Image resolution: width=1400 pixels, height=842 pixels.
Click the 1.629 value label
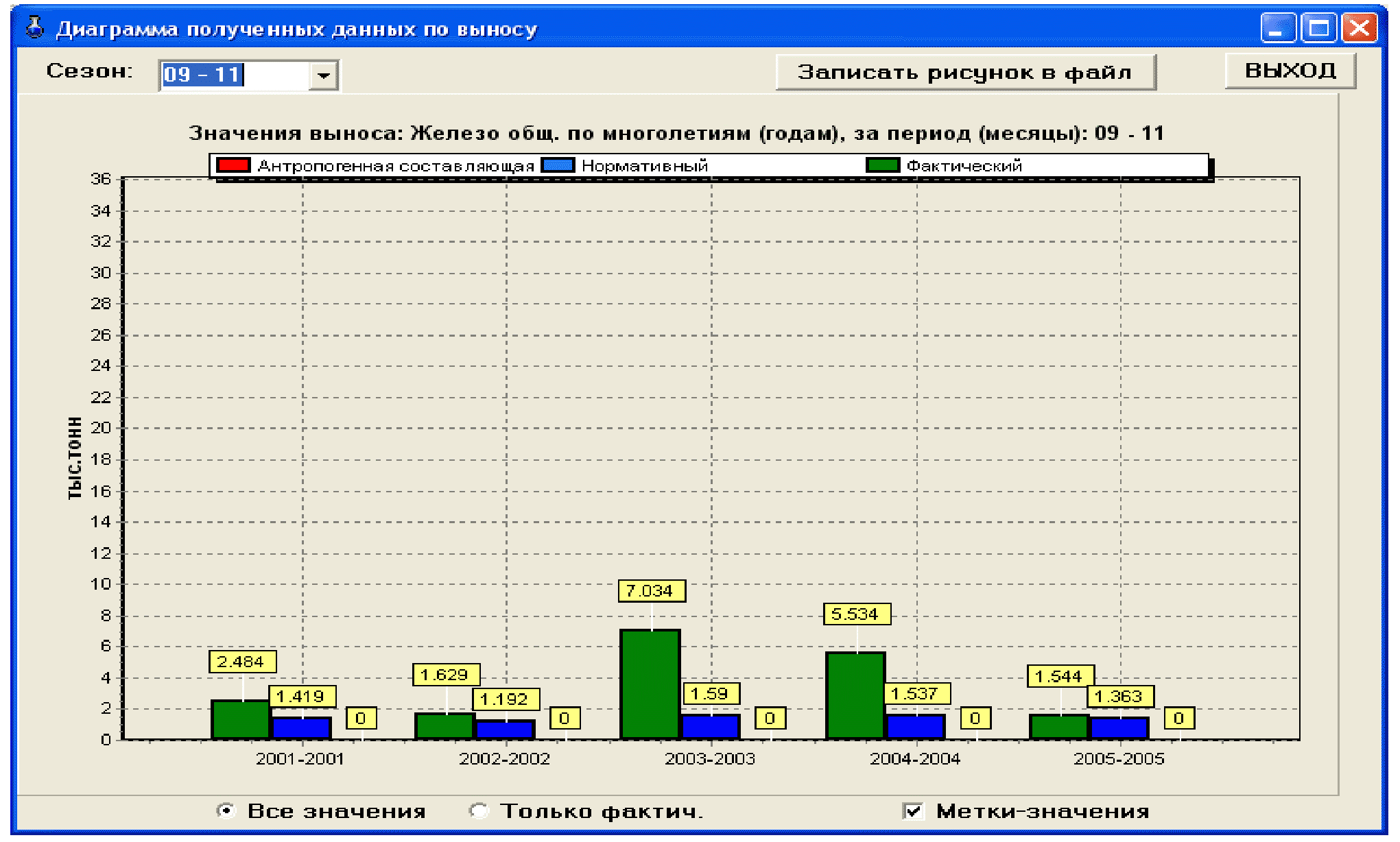[x=446, y=675]
